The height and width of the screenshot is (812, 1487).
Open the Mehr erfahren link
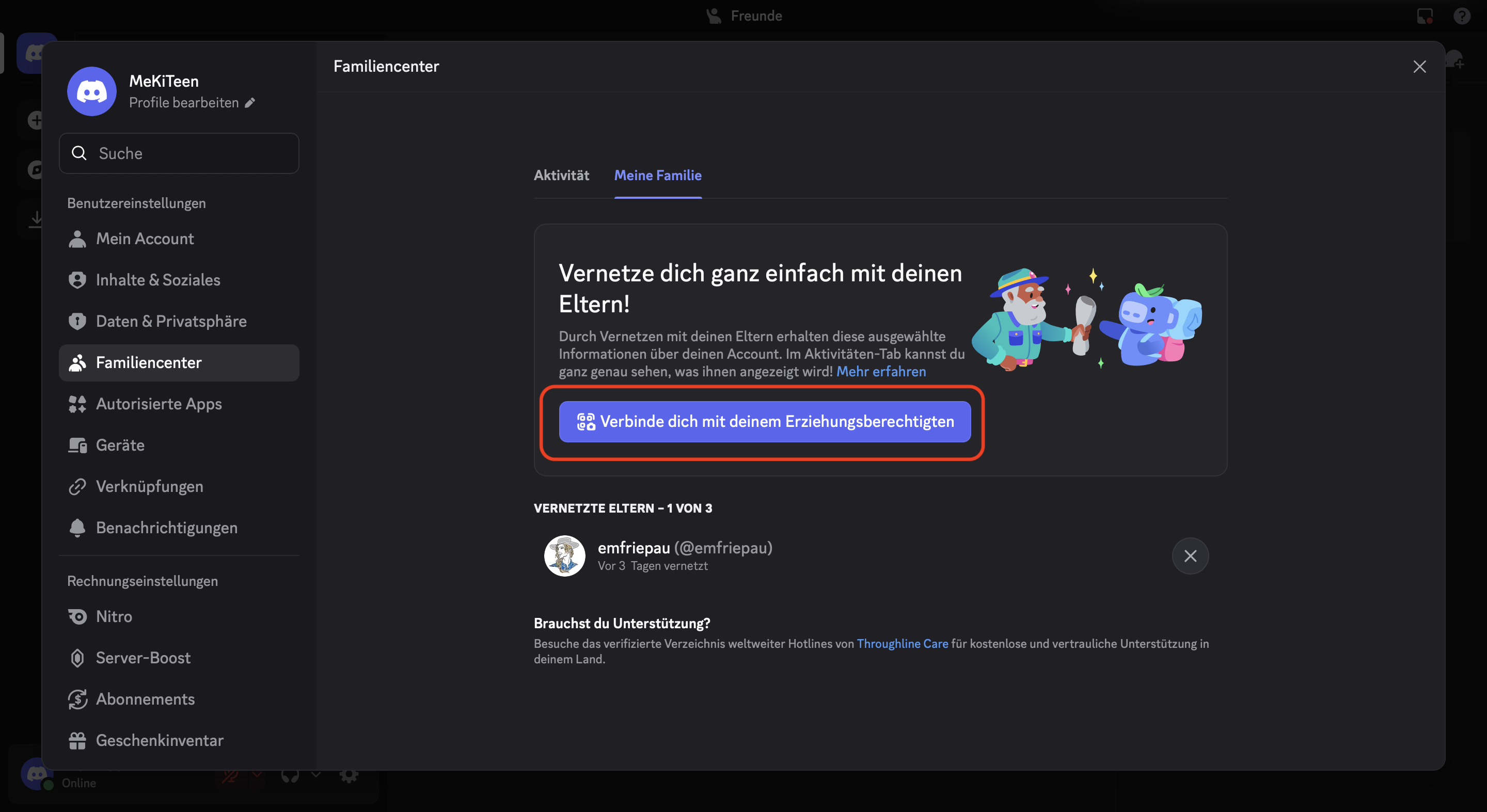pos(881,372)
